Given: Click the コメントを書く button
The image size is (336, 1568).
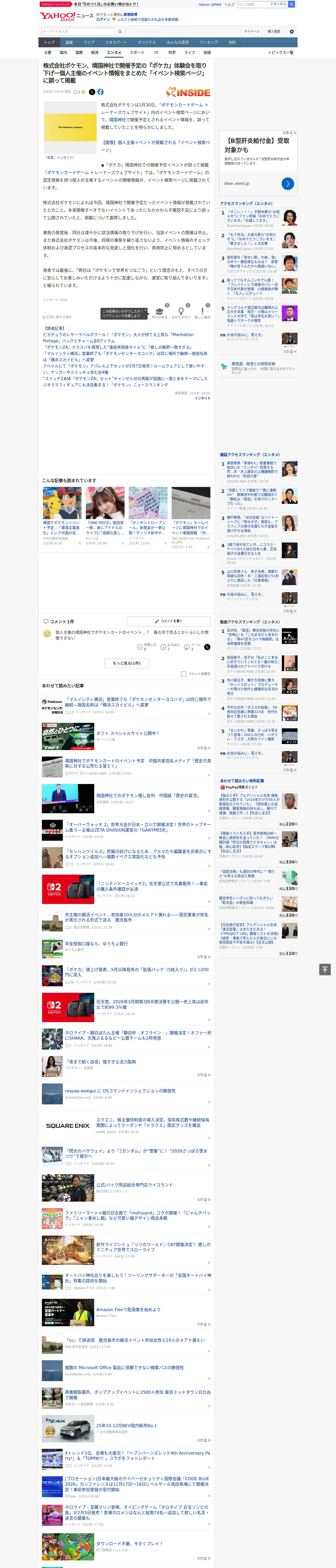Looking at the screenshot, I should [x=168, y=621].
